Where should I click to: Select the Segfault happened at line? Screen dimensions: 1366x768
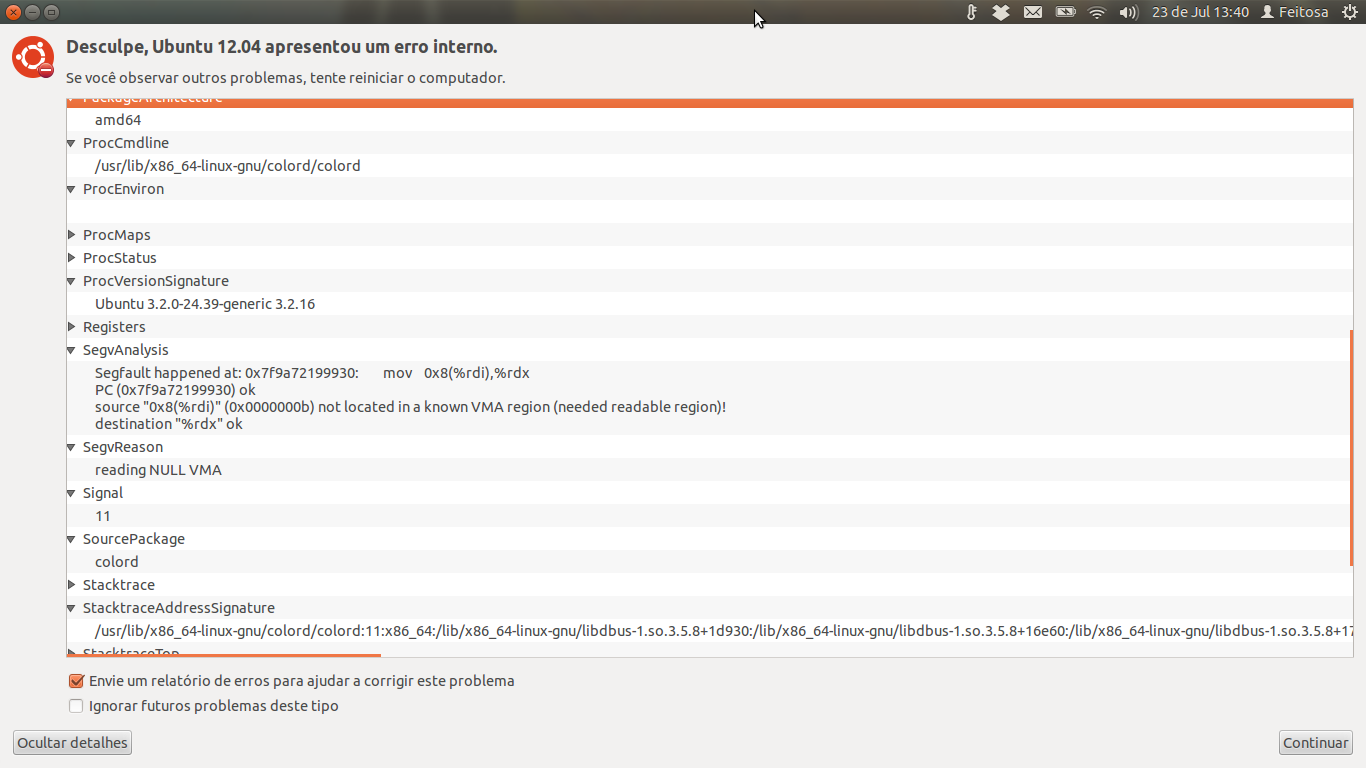pyautogui.click(x=312, y=373)
